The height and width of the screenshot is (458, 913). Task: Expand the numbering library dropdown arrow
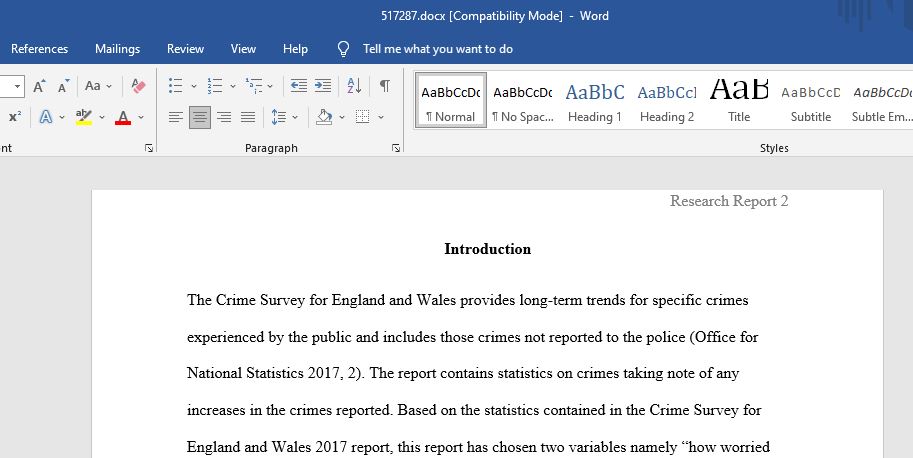click(x=233, y=87)
